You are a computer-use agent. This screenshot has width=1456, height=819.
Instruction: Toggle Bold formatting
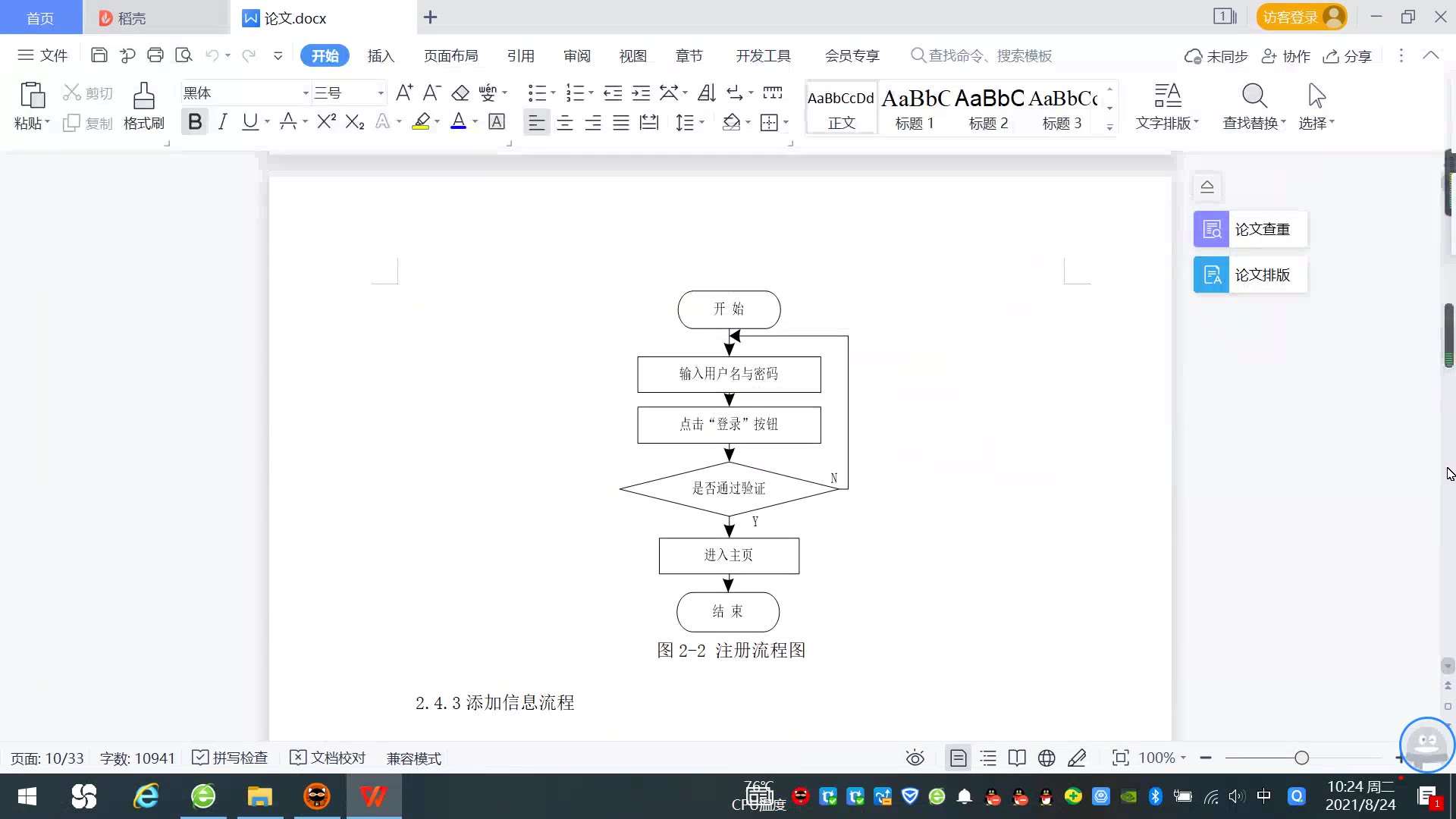[x=195, y=121]
